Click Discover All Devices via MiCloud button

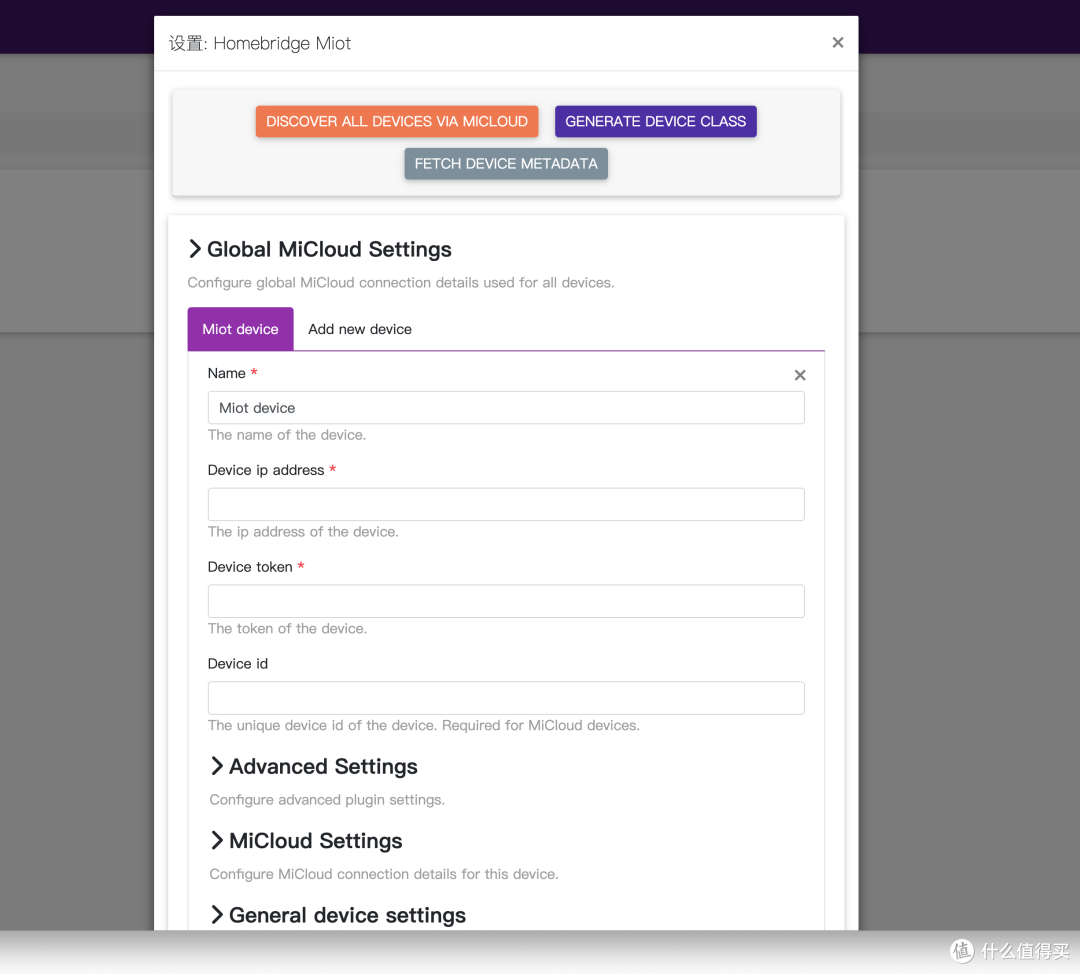coord(397,122)
